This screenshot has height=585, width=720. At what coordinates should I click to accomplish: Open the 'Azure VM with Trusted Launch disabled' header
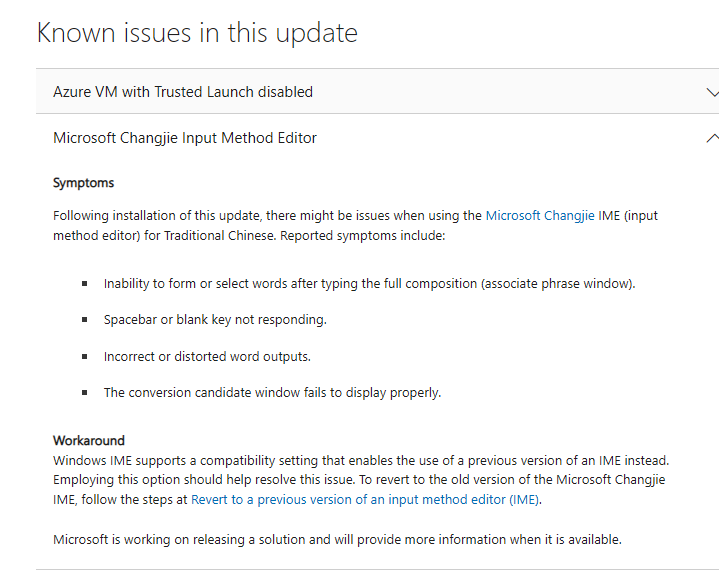point(377,91)
